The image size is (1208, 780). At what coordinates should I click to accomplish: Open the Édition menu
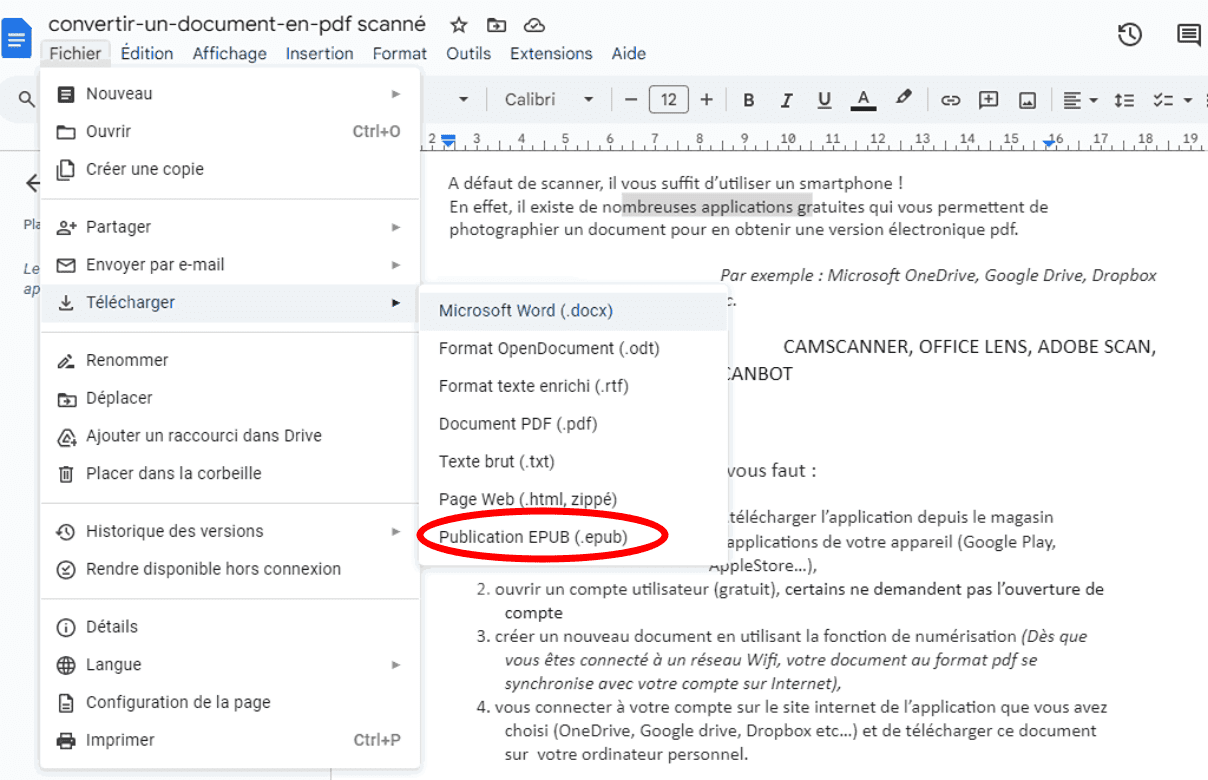click(147, 53)
